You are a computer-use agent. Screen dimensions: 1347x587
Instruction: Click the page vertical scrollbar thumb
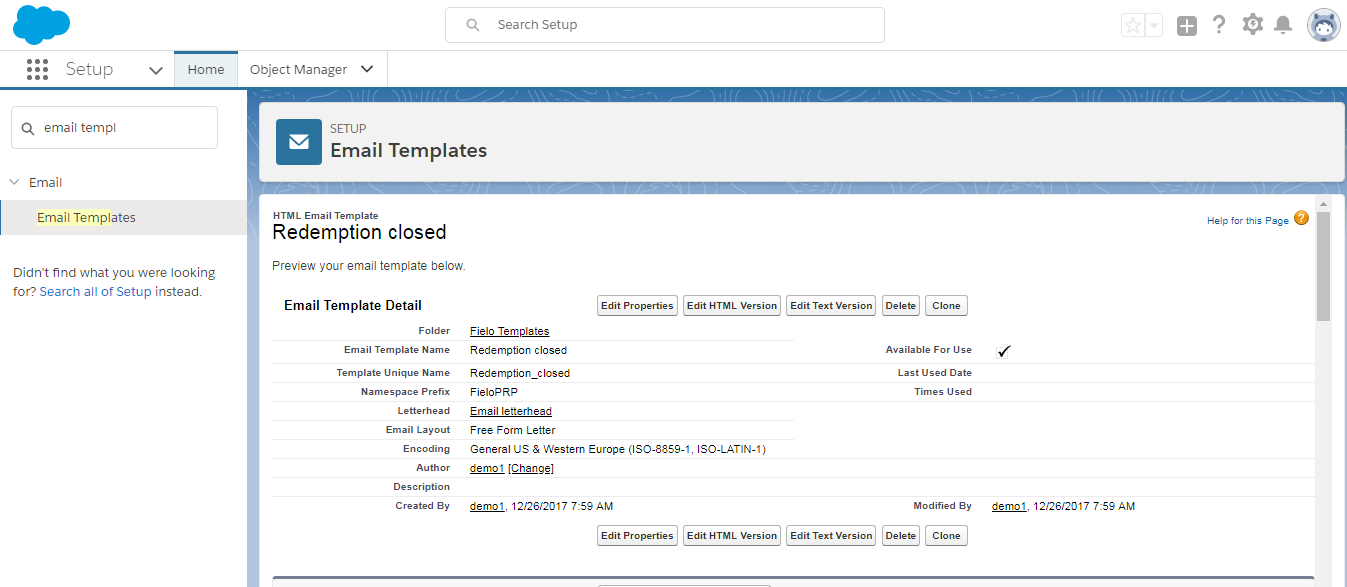1324,266
